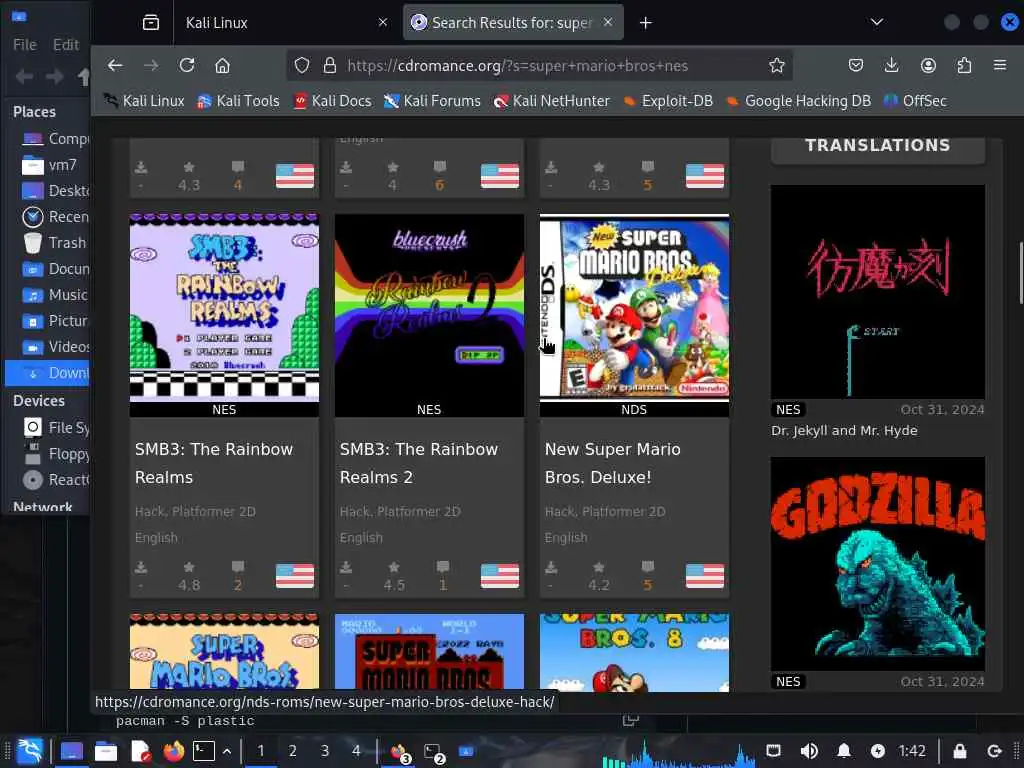Screen dimensions: 1024x768
Task: Open the Rainbow Realms 2 bluecrush cover
Action: [x=429, y=307]
